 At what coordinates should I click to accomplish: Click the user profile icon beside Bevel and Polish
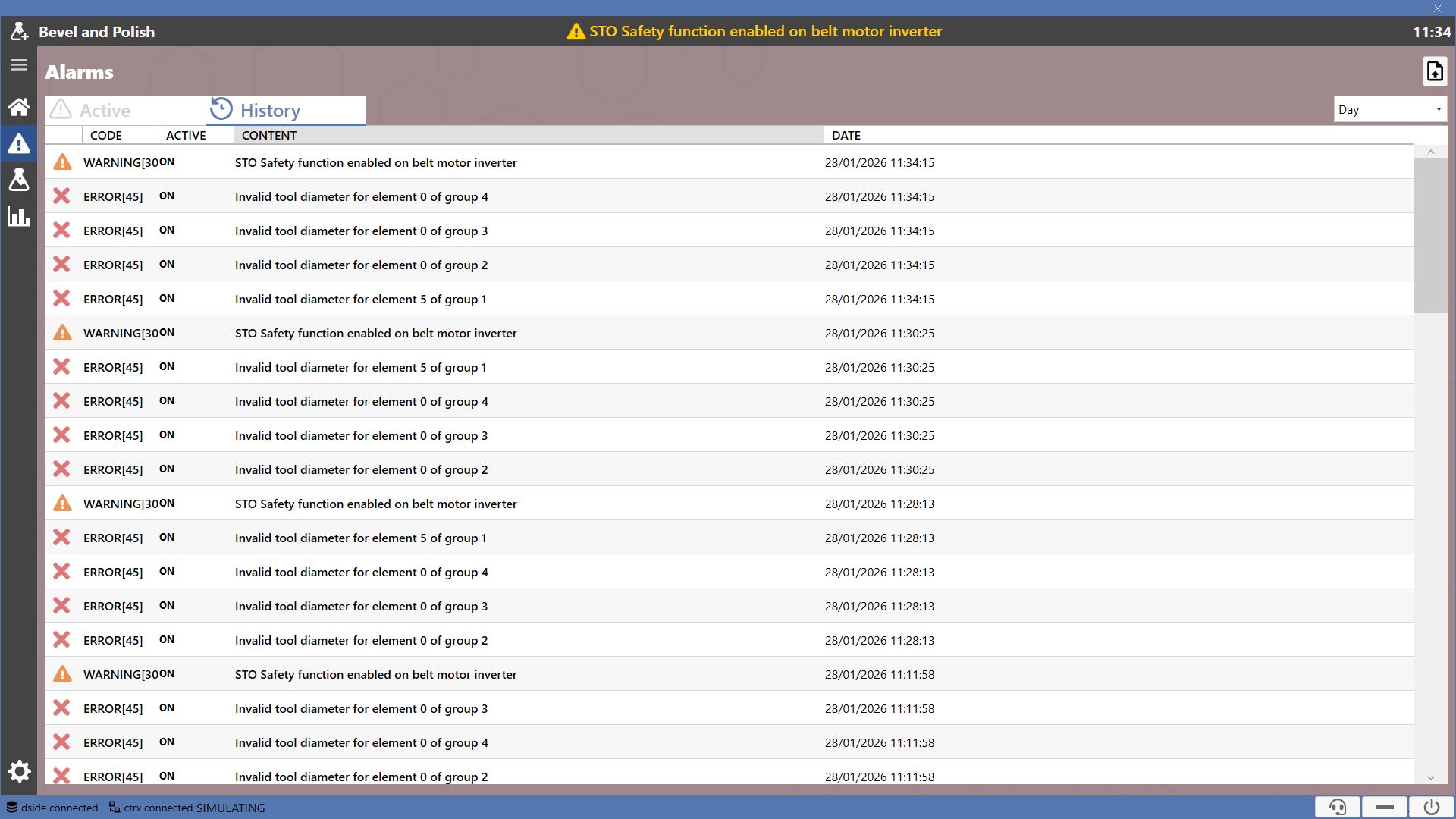(19, 31)
